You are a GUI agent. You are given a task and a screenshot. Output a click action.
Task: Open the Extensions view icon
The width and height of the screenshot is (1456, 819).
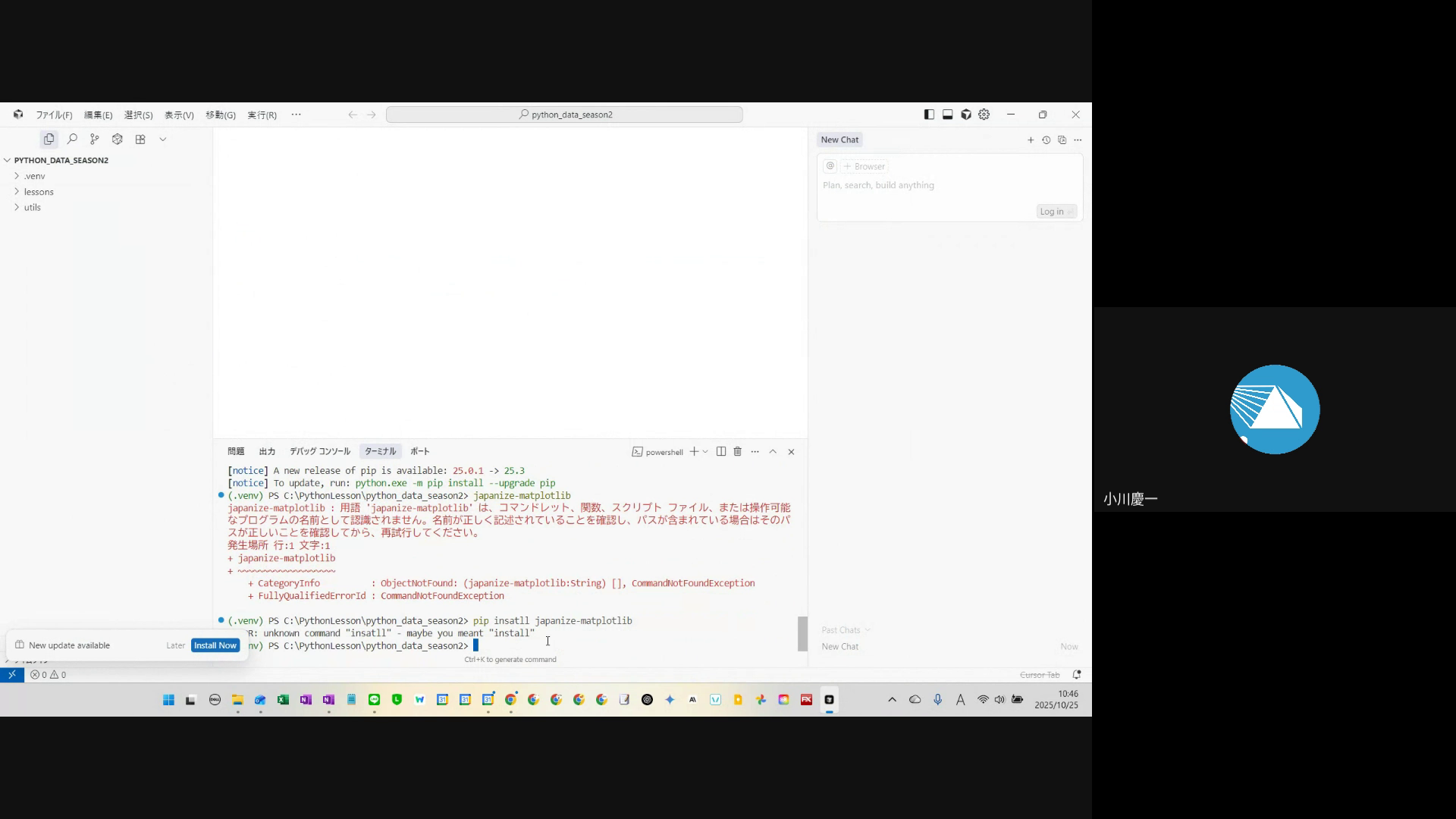click(x=140, y=140)
